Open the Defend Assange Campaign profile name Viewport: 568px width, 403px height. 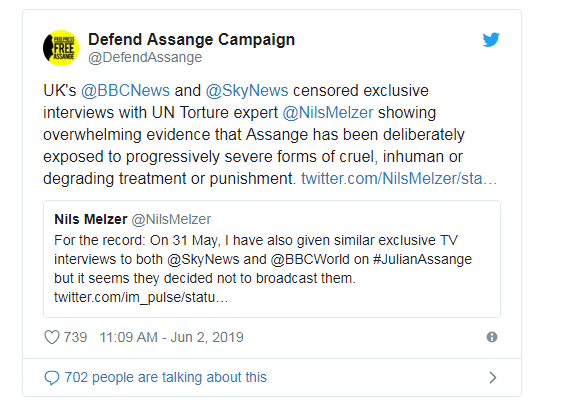[191, 39]
